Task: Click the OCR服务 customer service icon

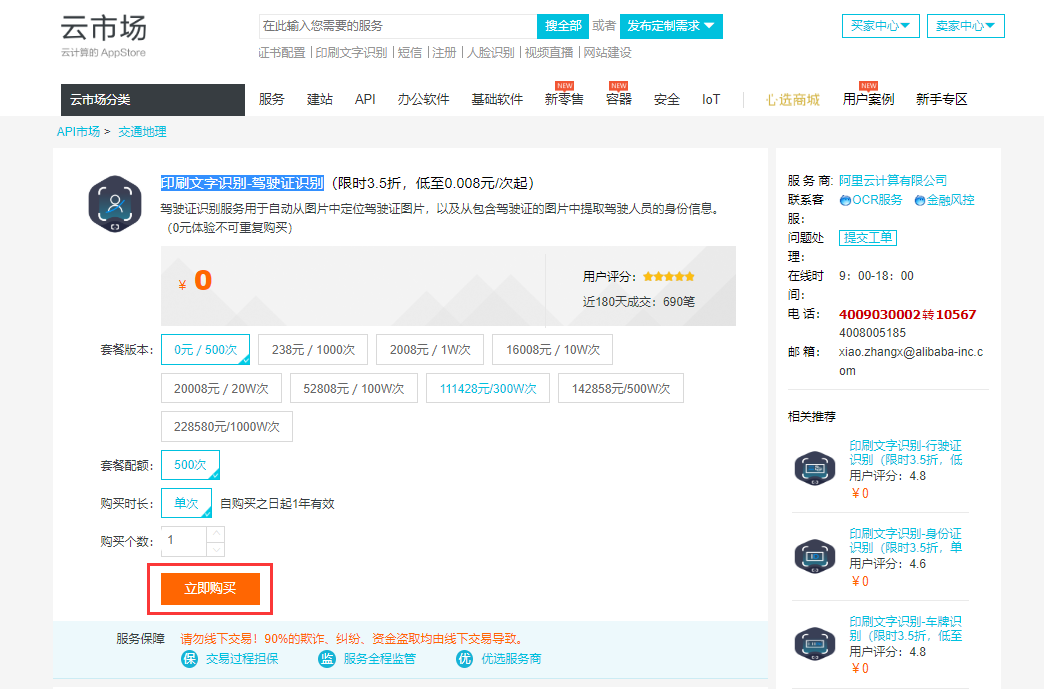Action: click(845, 200)
